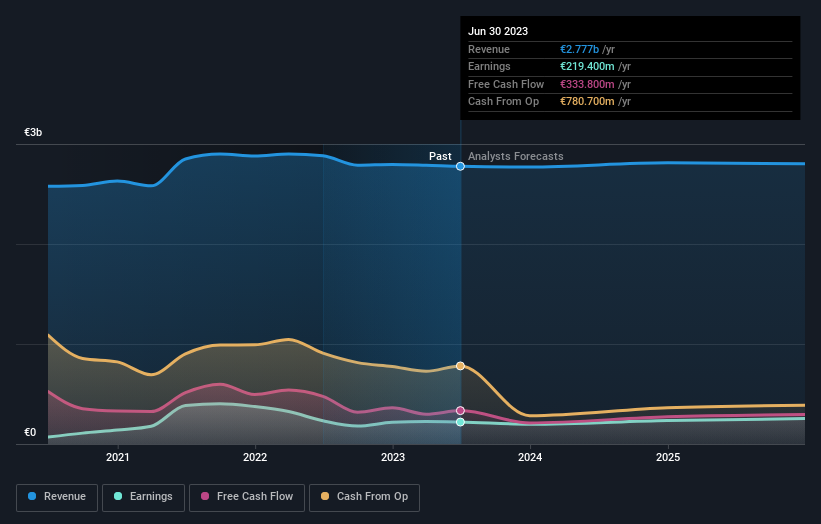Click the 2025 x-axis label
This screenshot has height=524, width=821.
pyautogui.click(x=668, y=457)
